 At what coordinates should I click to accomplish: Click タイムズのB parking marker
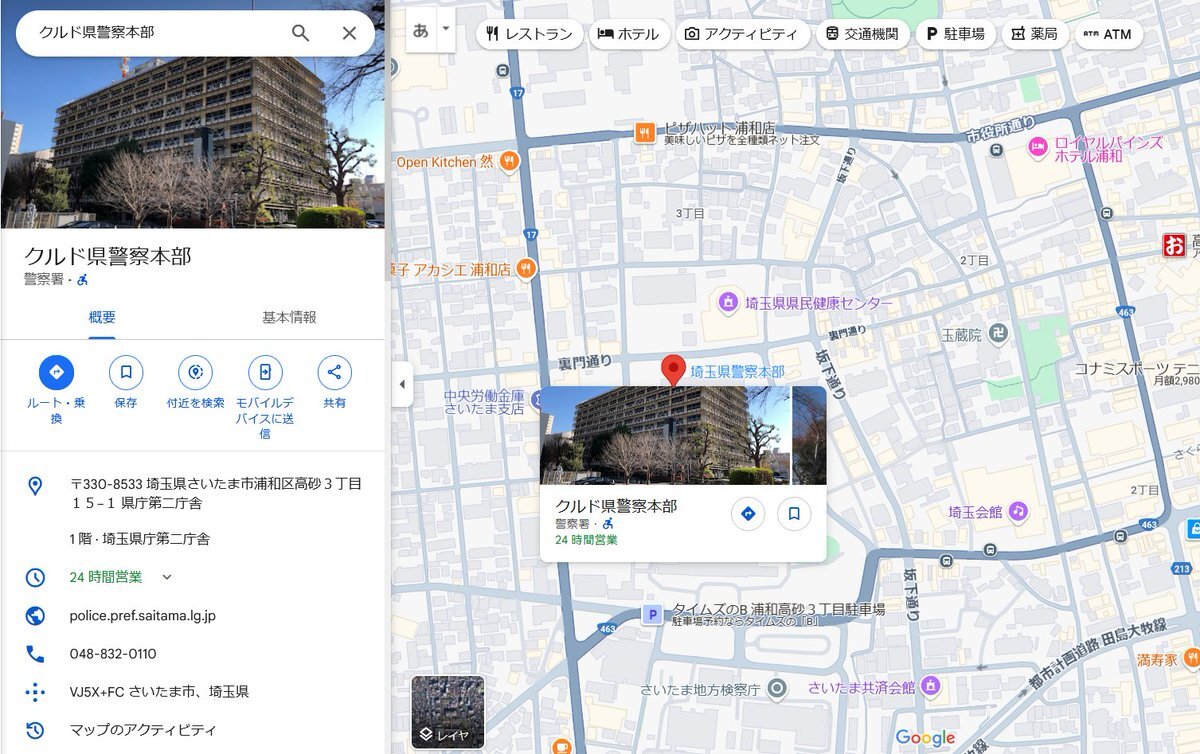[652, 615]
